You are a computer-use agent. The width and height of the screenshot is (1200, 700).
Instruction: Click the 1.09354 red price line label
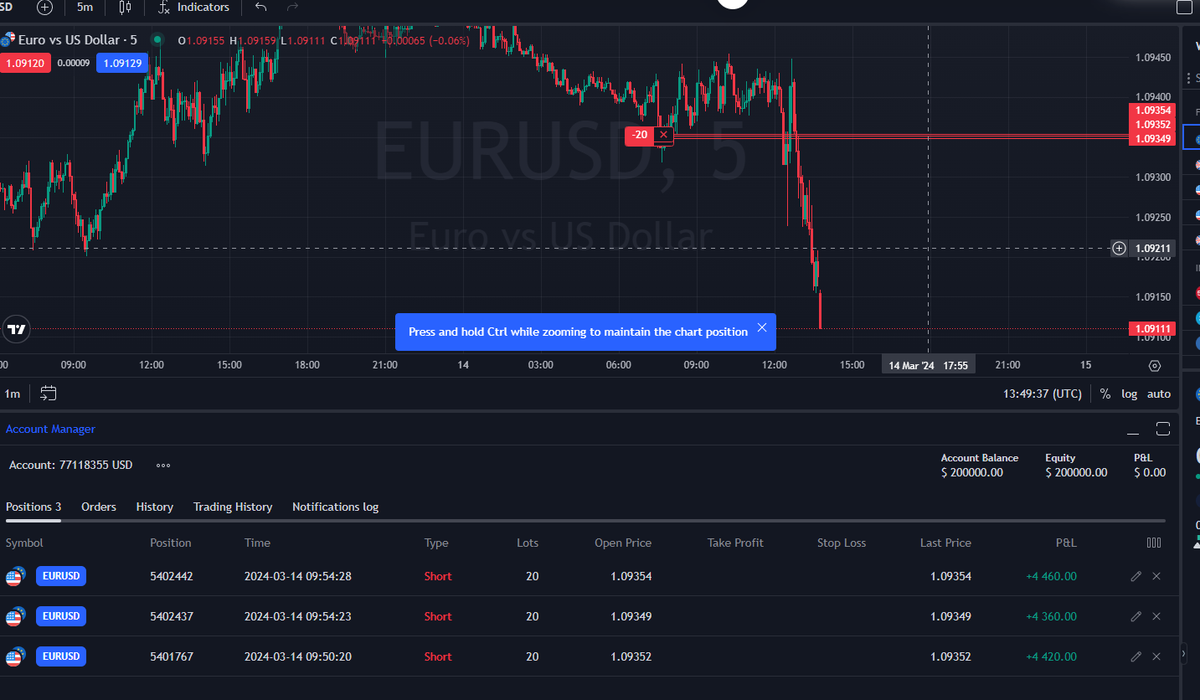point(1151,110)
